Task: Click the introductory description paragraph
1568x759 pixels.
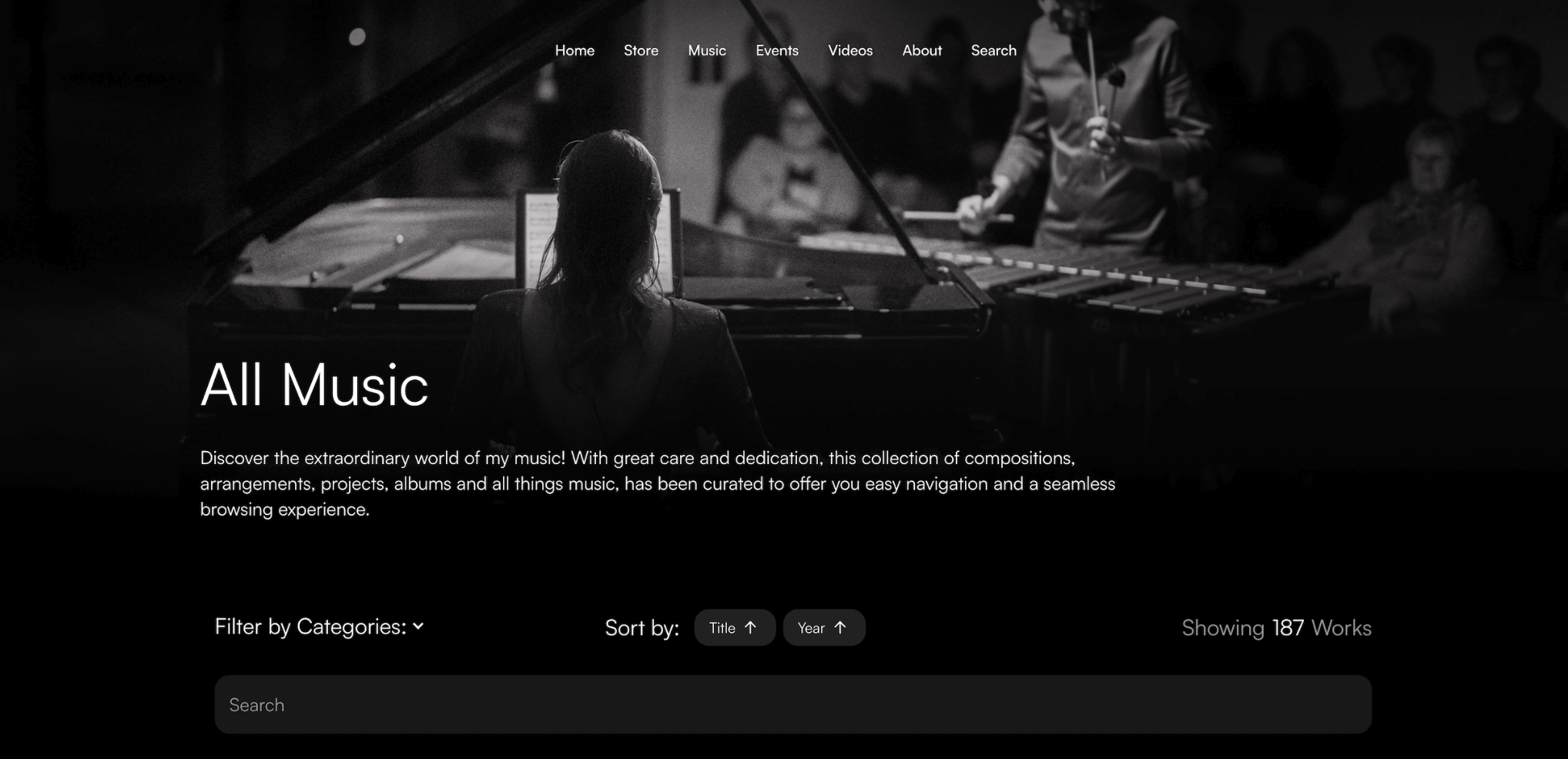Action: (658, 483)
